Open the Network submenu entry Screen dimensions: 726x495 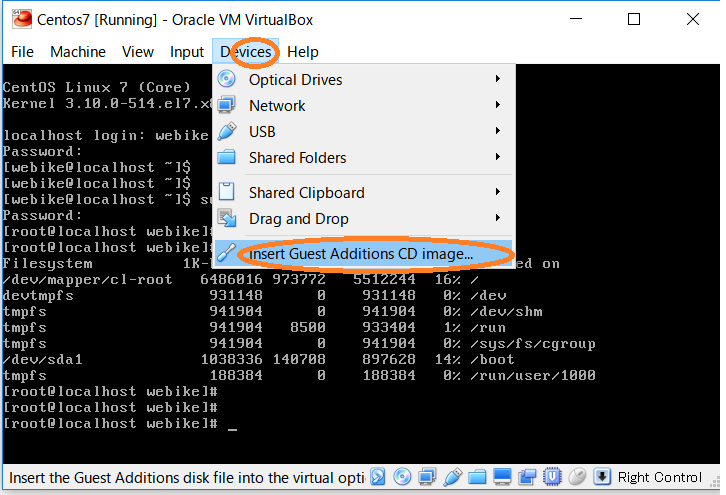pos(363,106)
